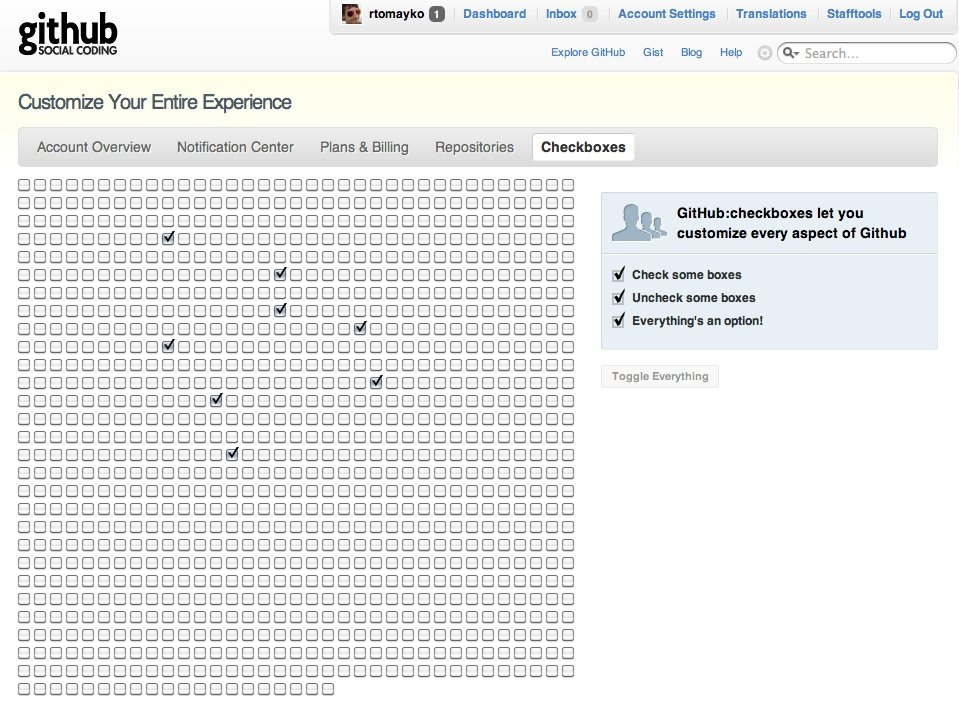The width and height of the screenshot is (959, 711).
Task: Select the Plans & Billing tab
Action: (364, 147)
